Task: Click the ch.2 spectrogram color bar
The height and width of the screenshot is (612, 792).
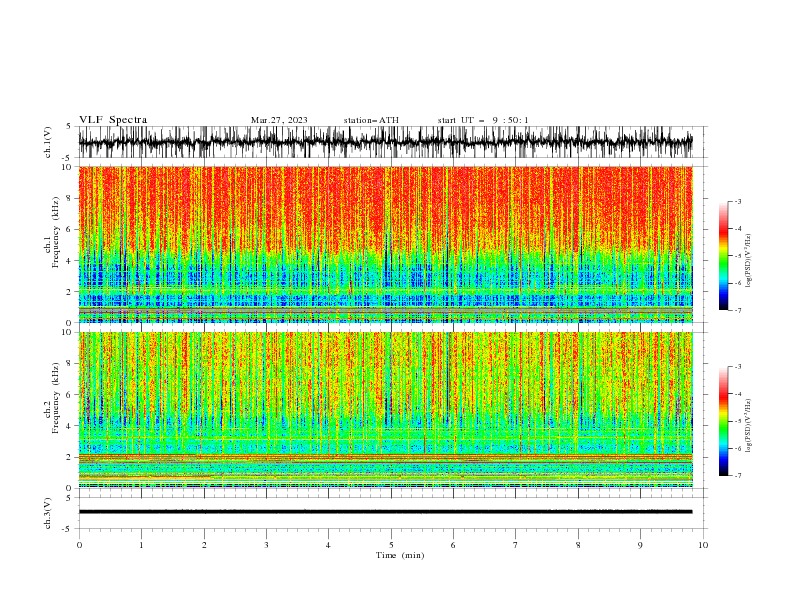Action: pos(723,421)
